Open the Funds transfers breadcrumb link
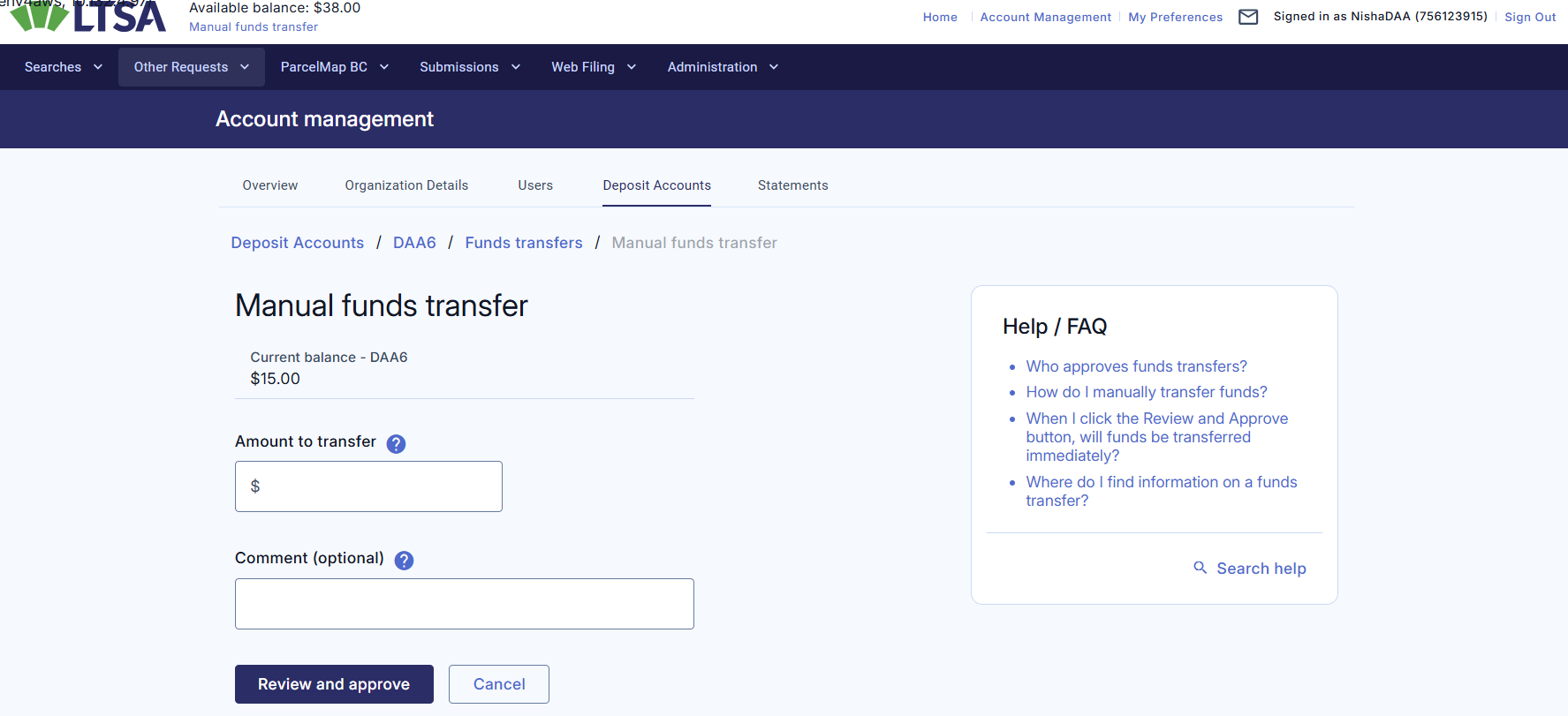This screenshot has height=716, width=1568. point(524,243)
